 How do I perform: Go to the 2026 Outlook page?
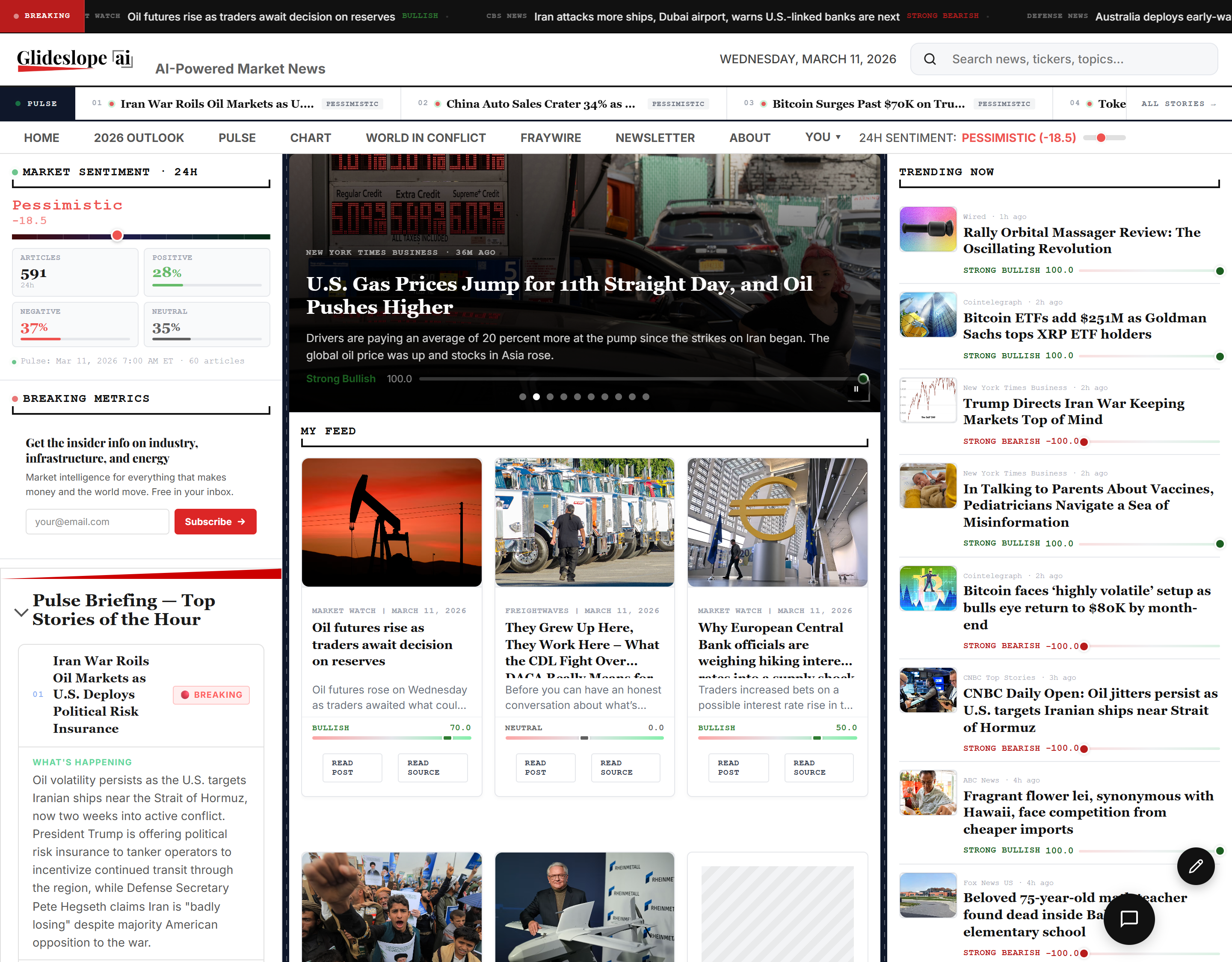click(x=139, y=138)
